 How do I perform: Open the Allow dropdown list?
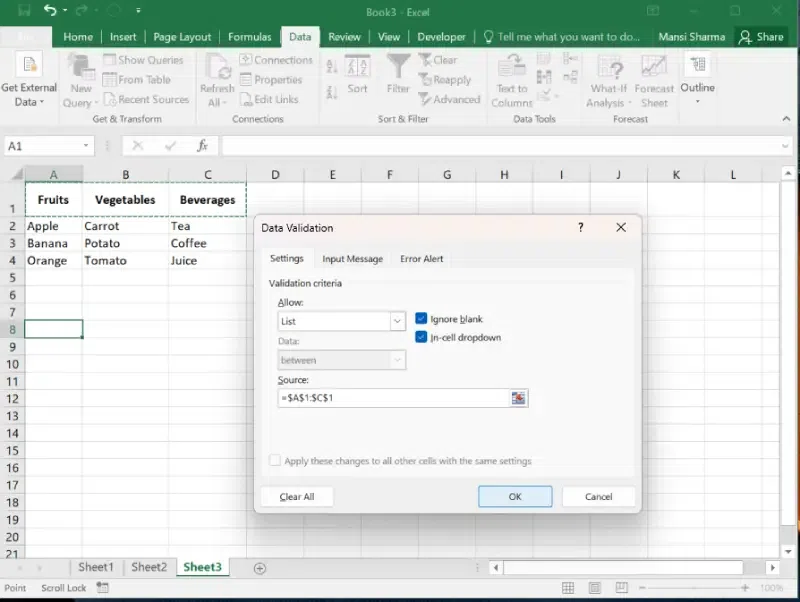tap(397, 322)
